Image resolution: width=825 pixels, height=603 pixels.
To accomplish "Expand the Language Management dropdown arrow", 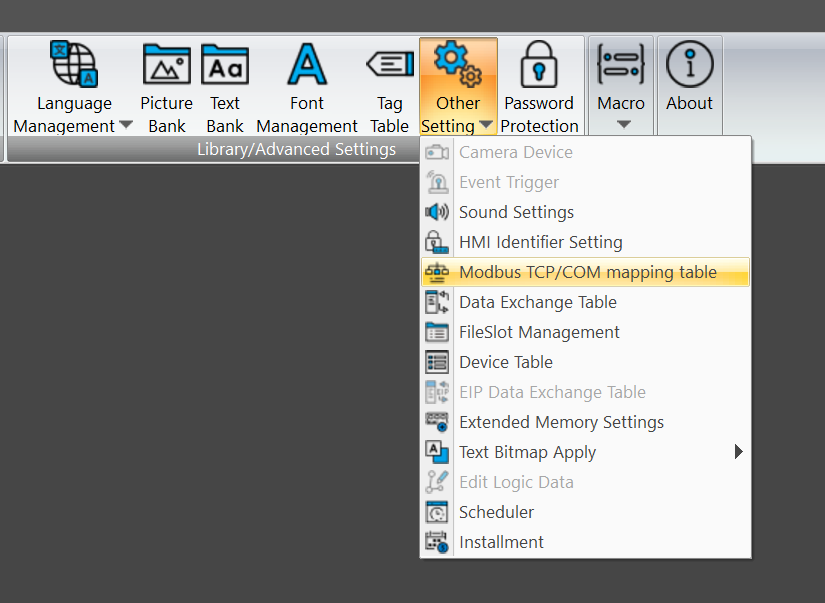I will tap(126, 126).
